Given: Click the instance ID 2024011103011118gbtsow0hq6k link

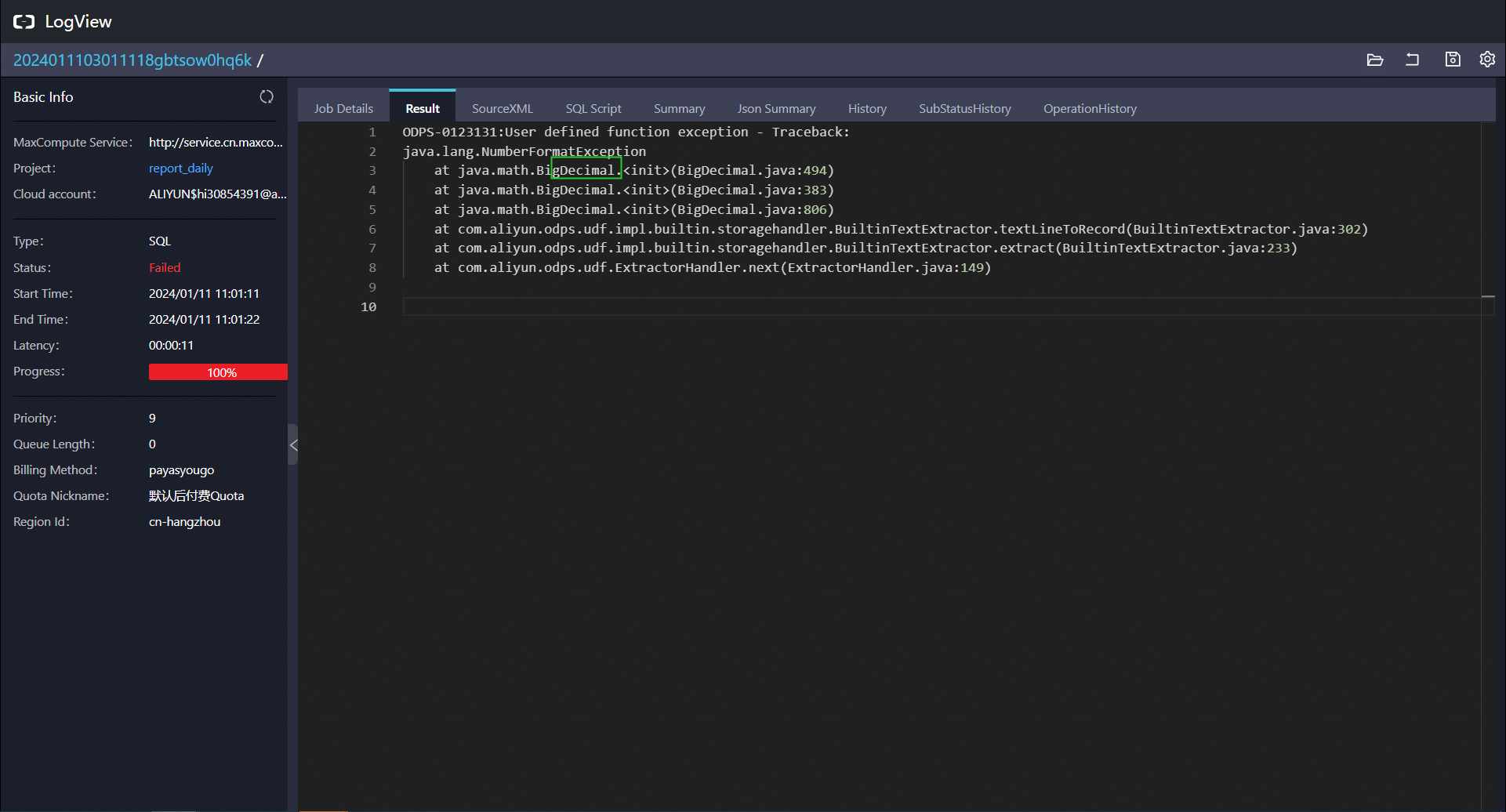Looking at the screenshot, I should (132, 60).
